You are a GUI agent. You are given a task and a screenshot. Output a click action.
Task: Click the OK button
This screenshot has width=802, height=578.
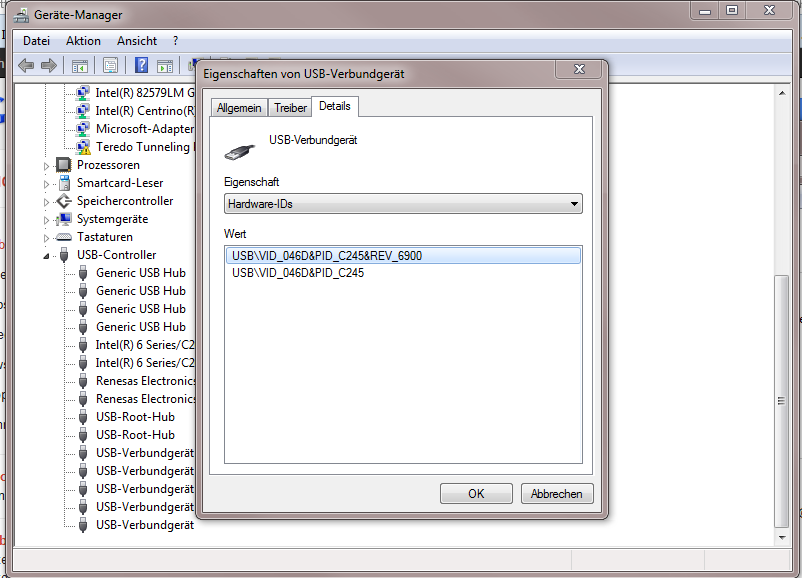point(476,494)
